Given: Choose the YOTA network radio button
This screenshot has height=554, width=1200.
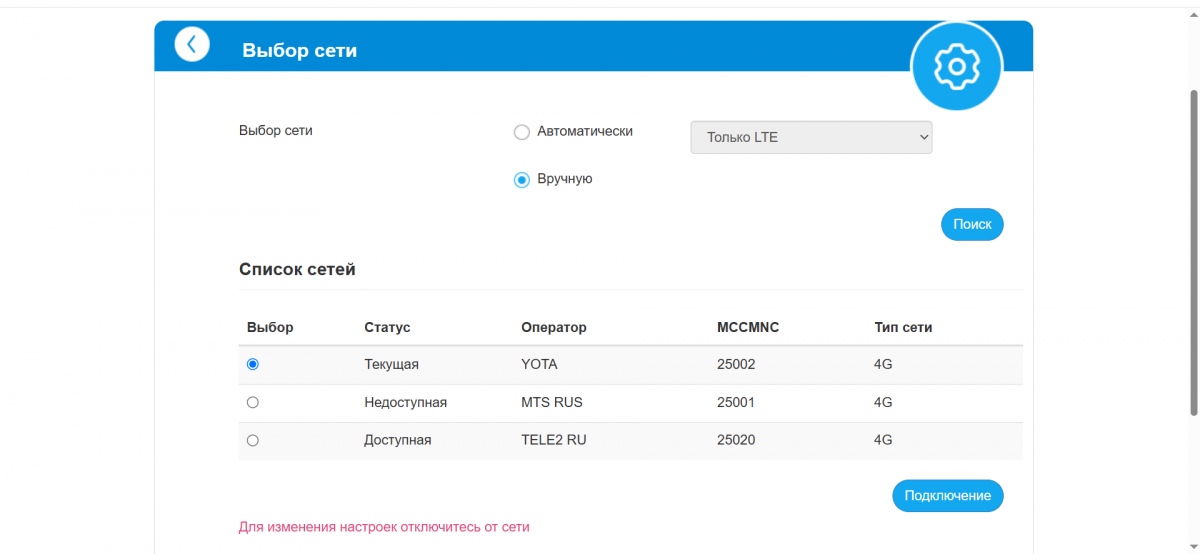Looking at the screenshot, I should pos(253,365).
